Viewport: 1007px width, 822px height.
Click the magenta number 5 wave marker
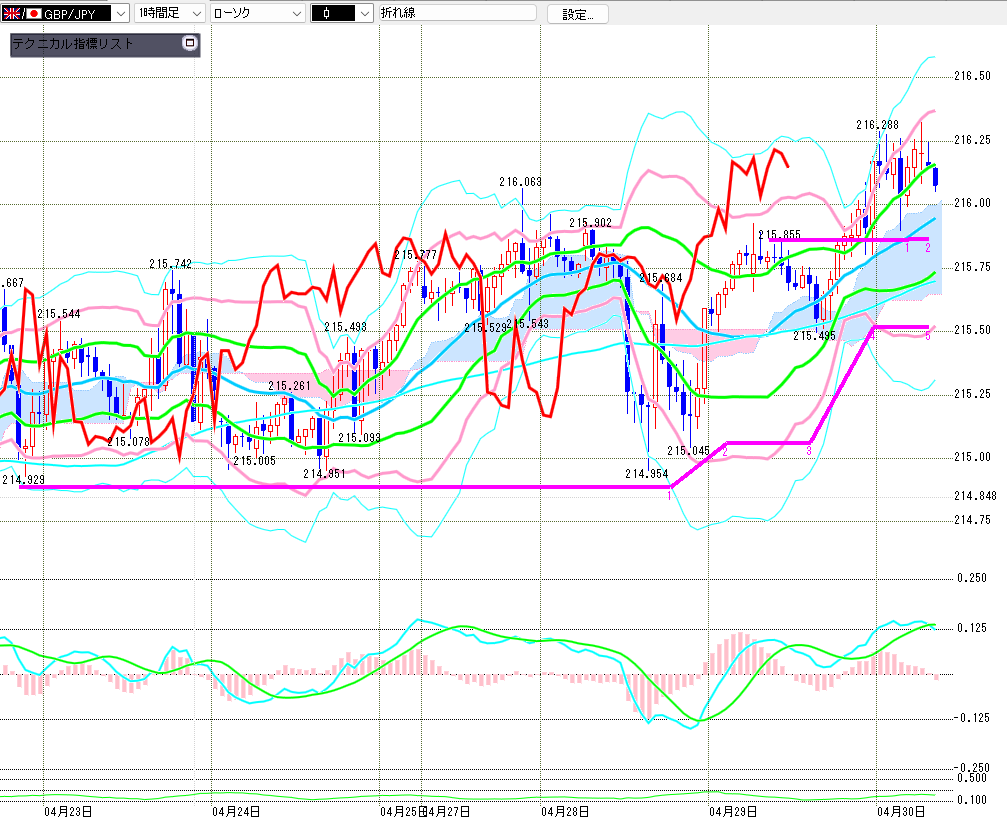pos(927,336)
